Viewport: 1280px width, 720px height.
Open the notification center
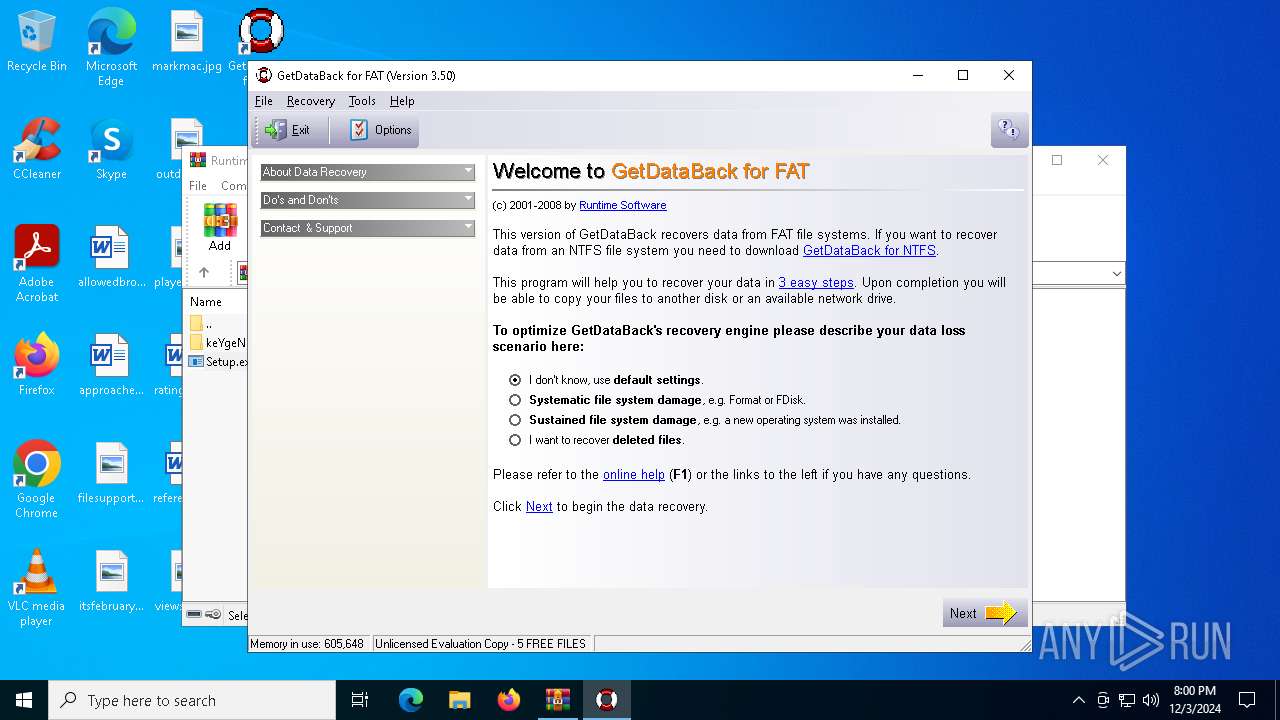tap(1247, 700)
